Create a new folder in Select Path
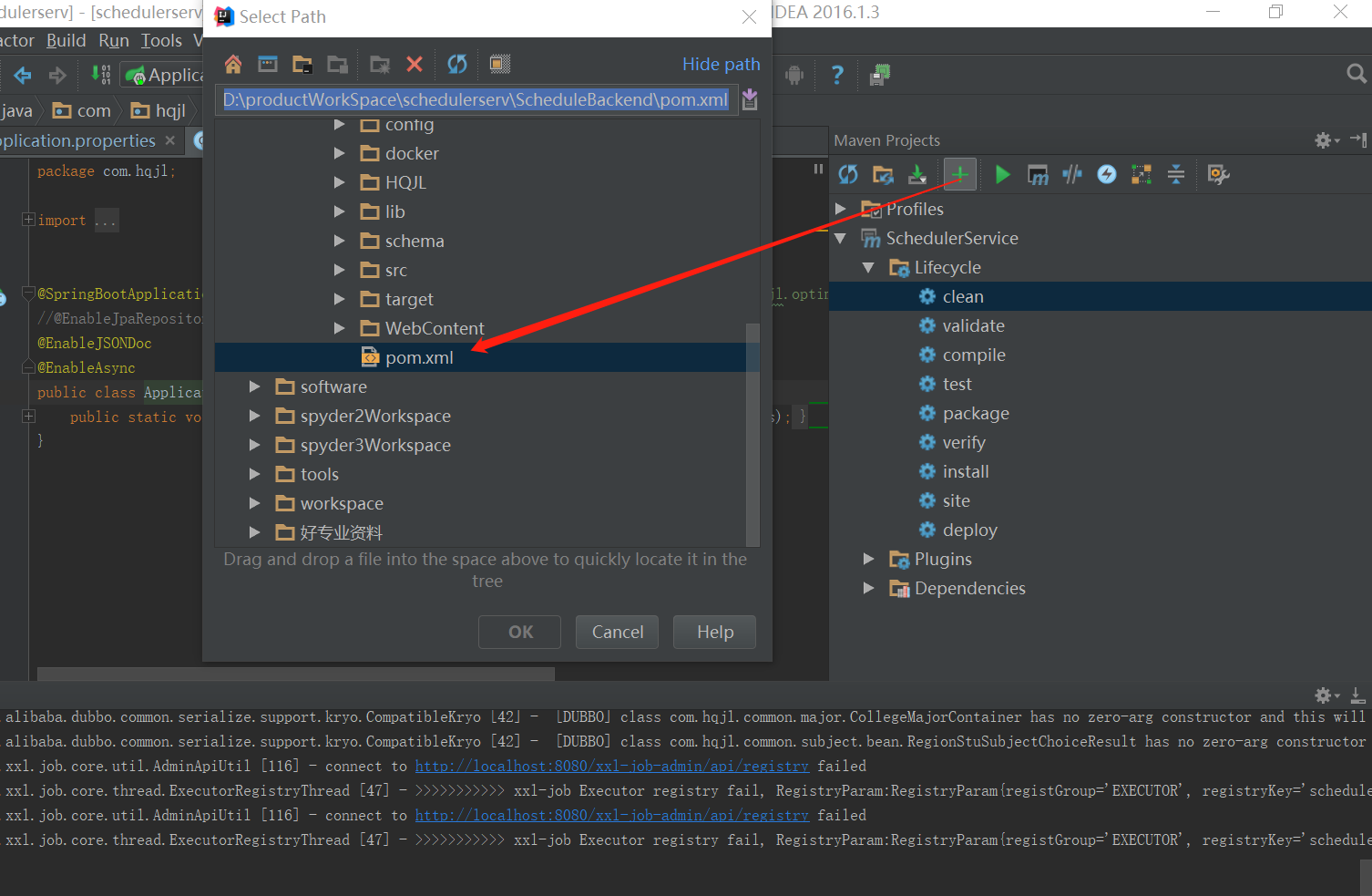1372x896 pixels. click(380, 64)
